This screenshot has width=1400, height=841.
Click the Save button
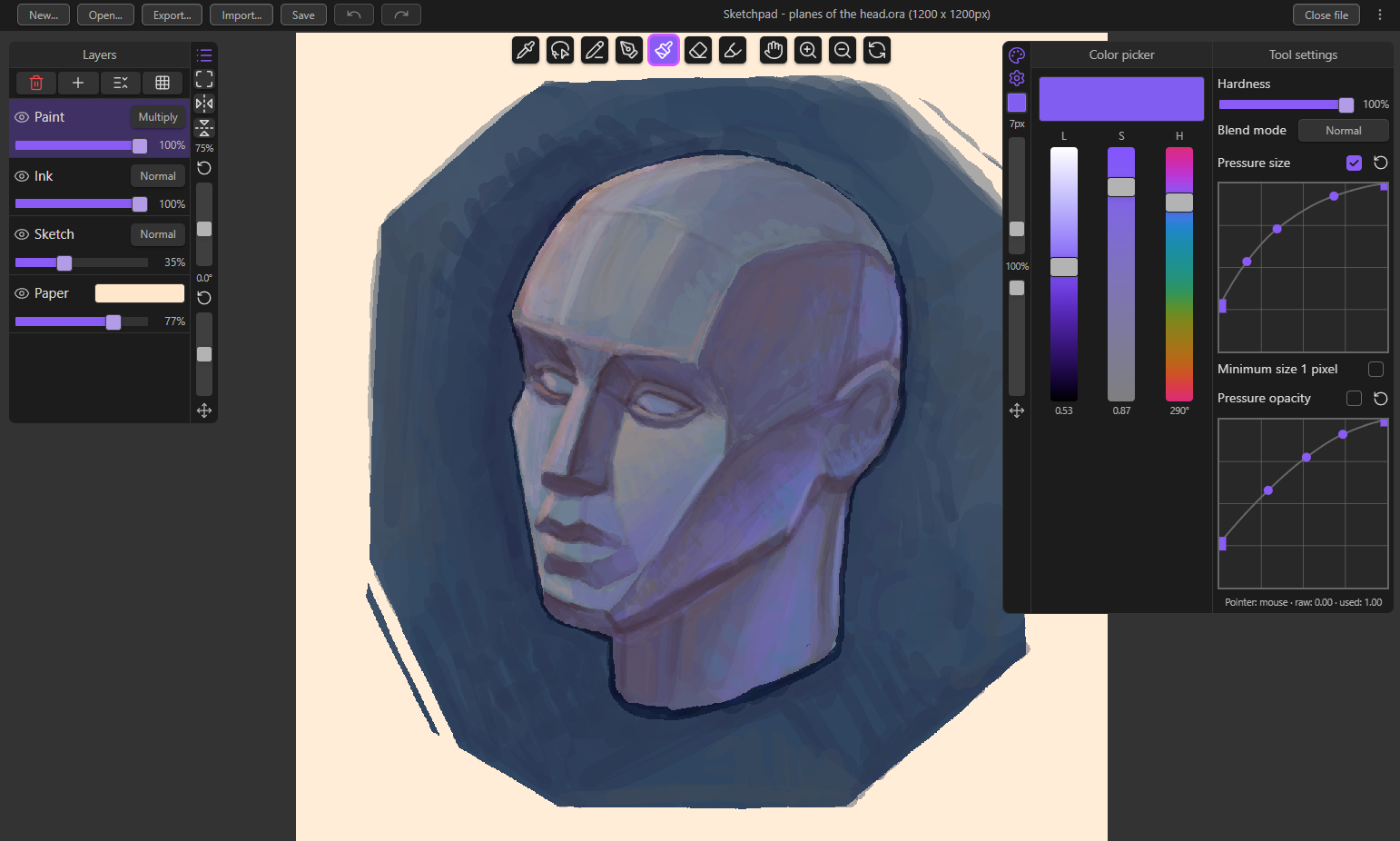[x=303, y=15]
